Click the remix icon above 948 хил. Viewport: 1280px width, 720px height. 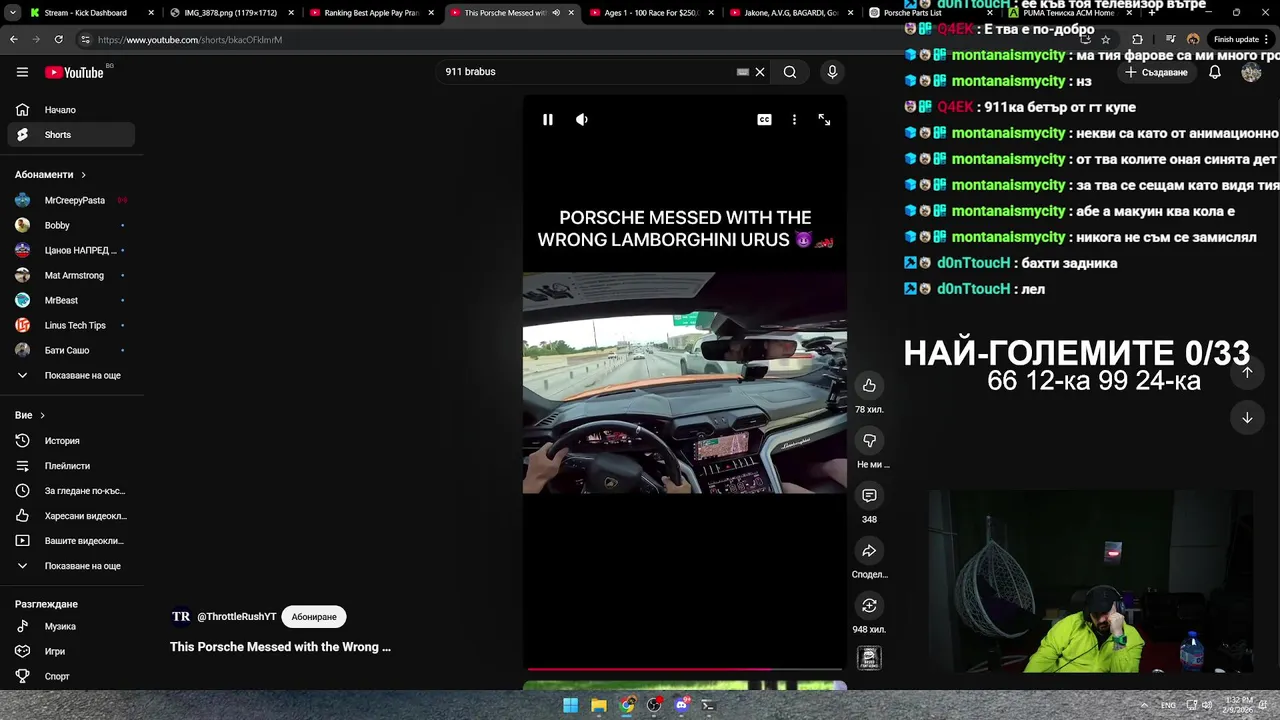click(x=869, y=606)
